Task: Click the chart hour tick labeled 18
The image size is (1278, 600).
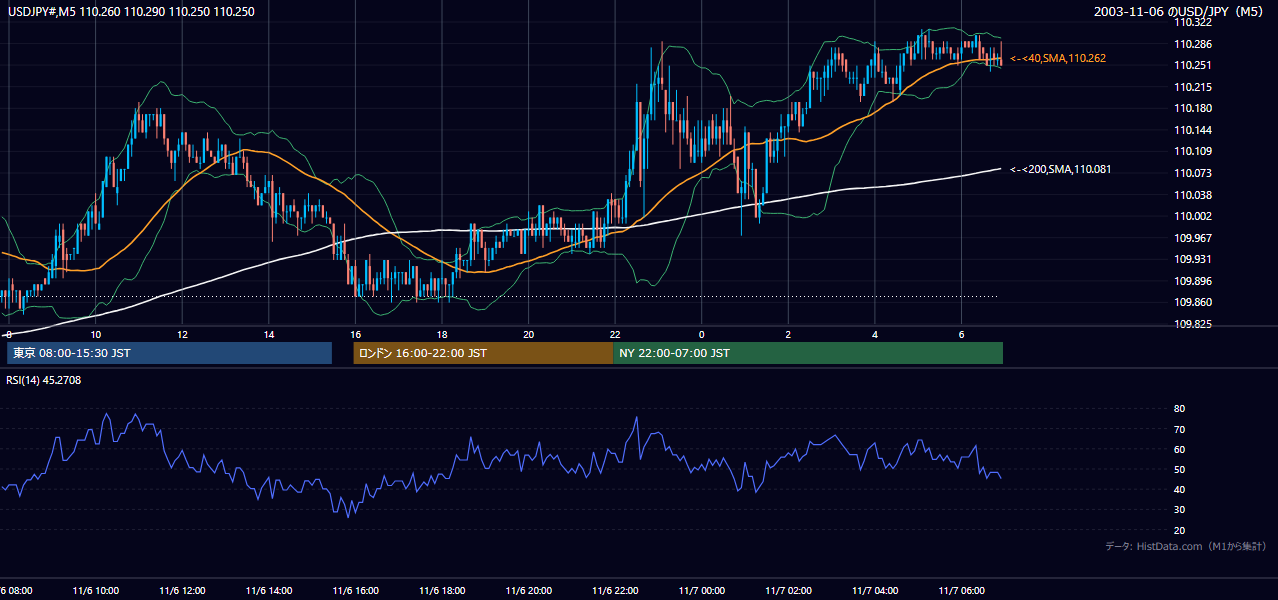Action: pyautogui.click(x=442, y=334)
